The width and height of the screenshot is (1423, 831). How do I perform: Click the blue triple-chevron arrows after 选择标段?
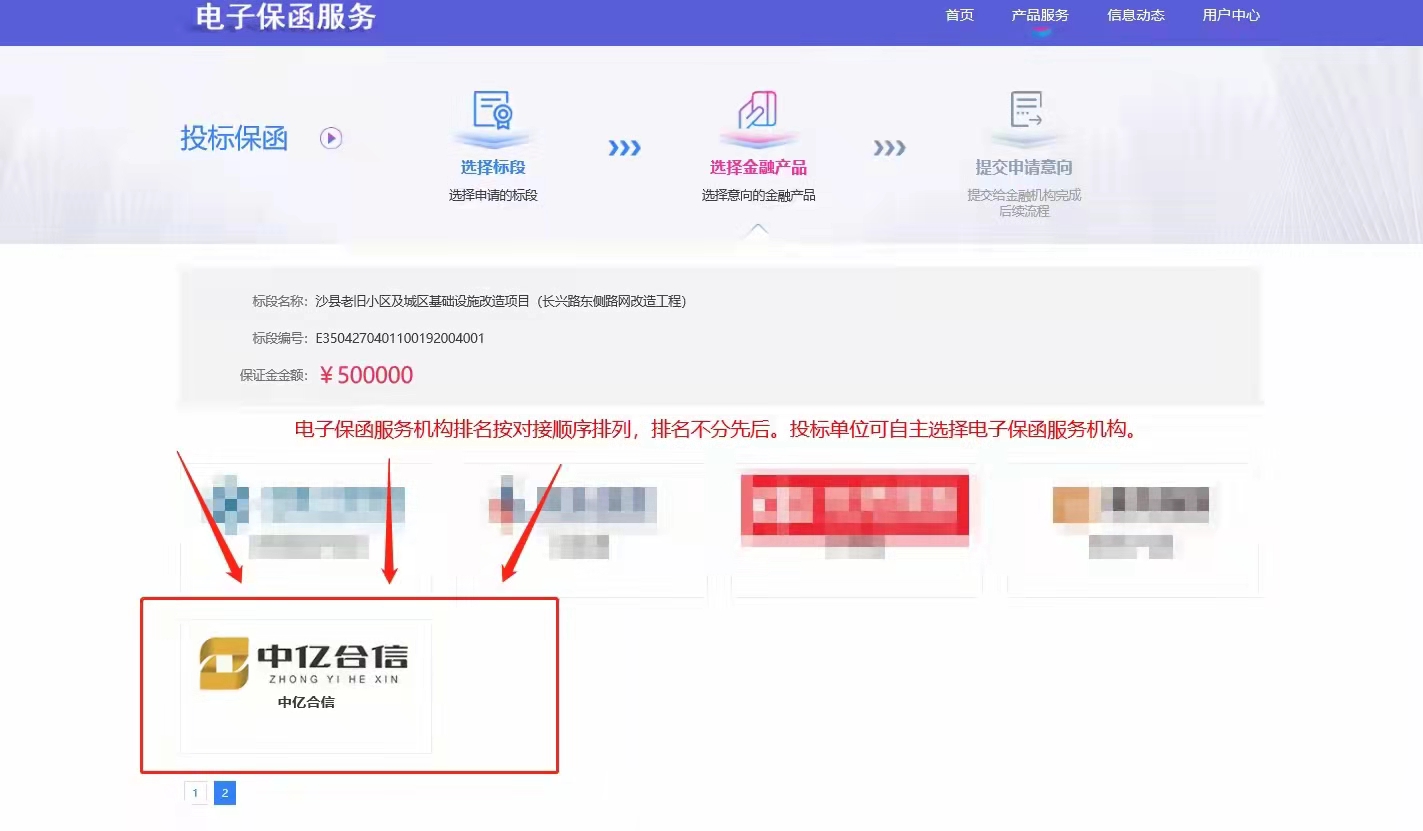coord(624,148)
